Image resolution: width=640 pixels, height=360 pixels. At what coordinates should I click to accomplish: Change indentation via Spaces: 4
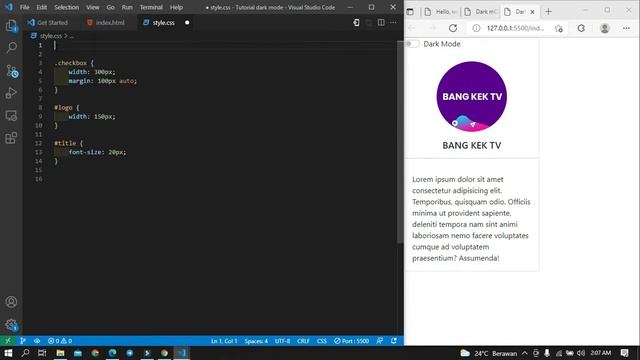pos(256,341)
